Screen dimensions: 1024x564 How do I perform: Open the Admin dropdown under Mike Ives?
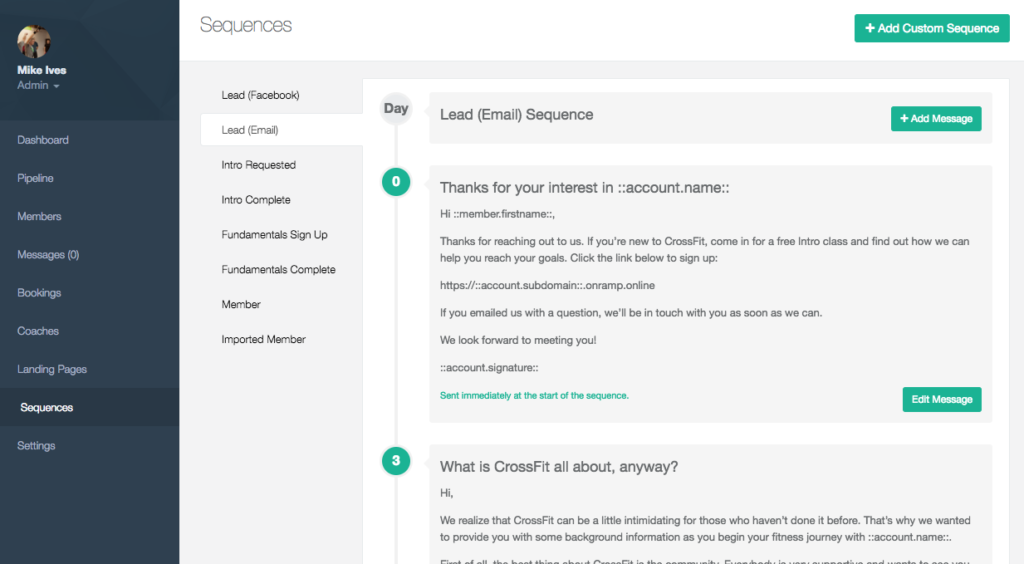click(x=38, y=86)
